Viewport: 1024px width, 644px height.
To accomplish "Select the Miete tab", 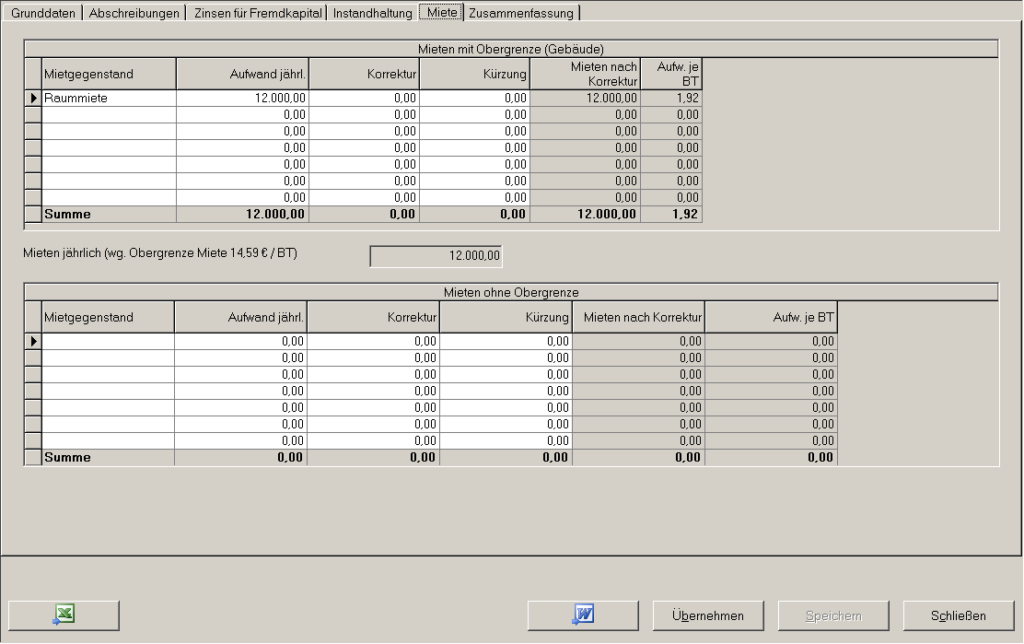I will pos(441,13).
